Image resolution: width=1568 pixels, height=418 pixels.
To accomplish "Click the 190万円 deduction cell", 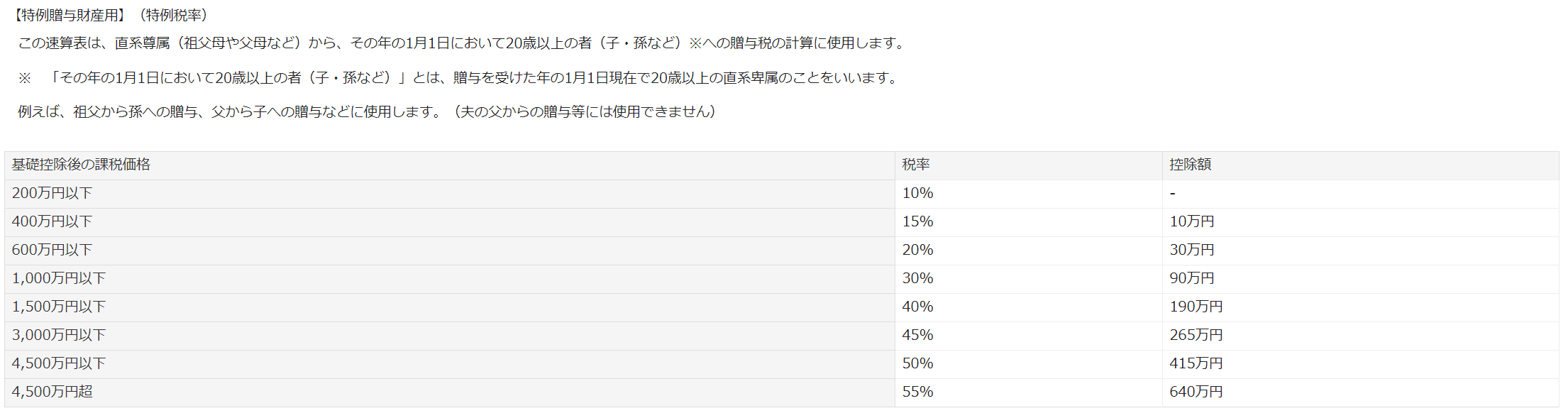I will 1196,307.
